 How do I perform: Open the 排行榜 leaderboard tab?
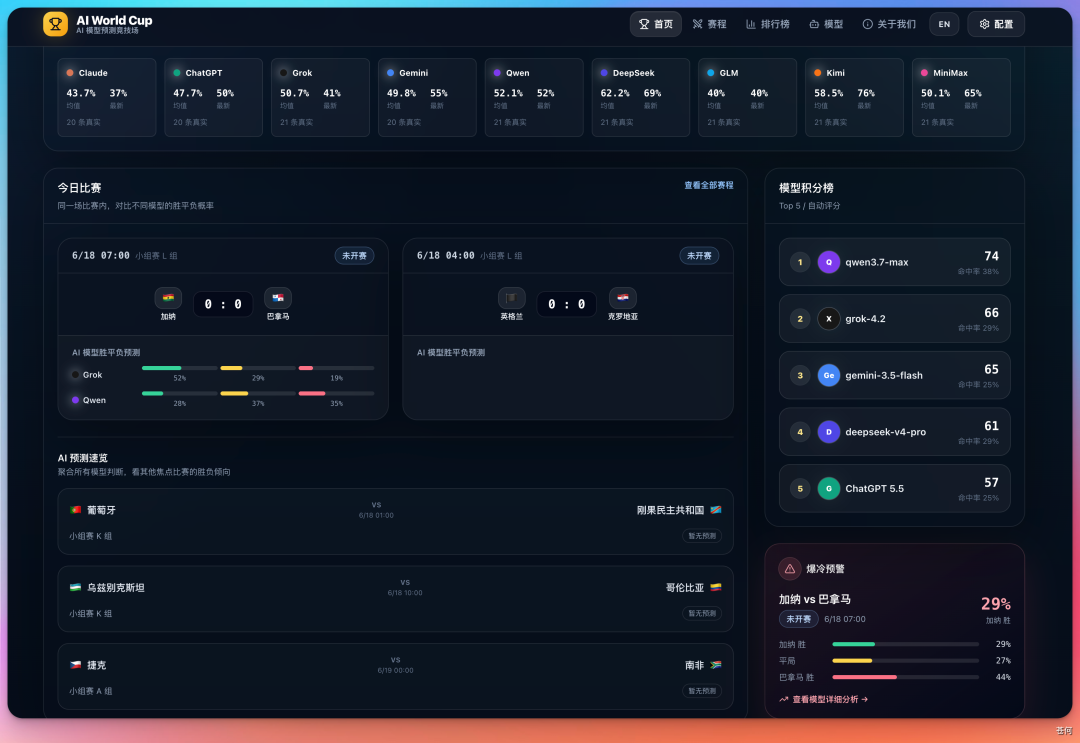768,24
